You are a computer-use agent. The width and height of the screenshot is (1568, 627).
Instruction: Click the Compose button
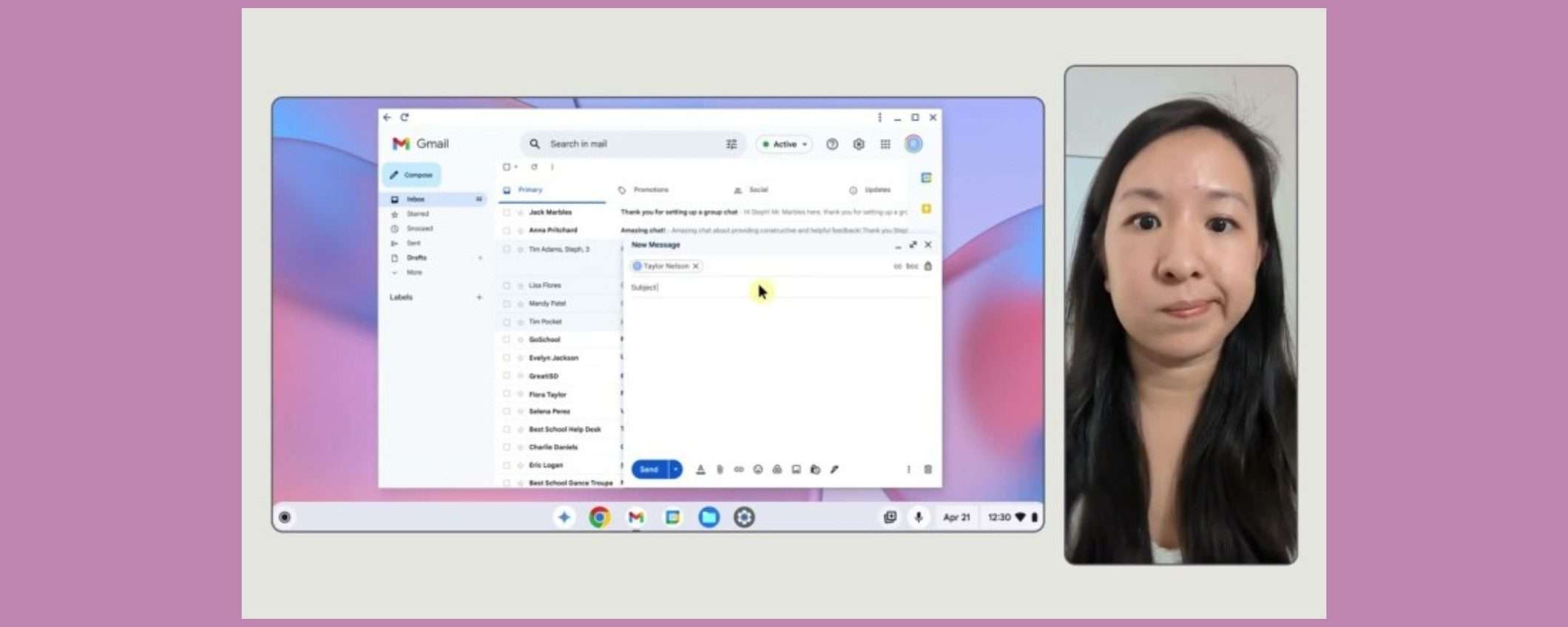[x=412, y=175]
